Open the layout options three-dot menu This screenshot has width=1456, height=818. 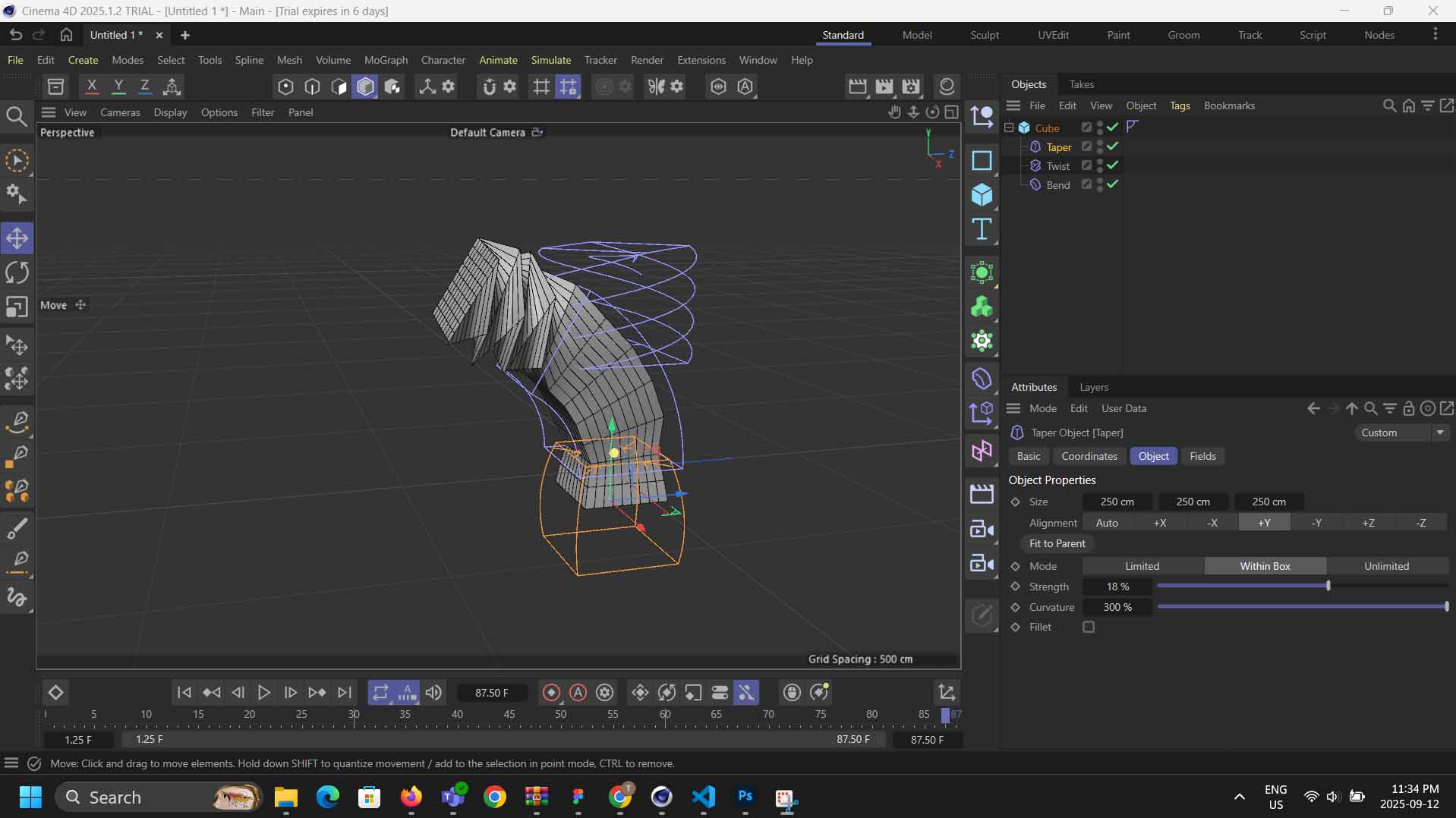1435,35
